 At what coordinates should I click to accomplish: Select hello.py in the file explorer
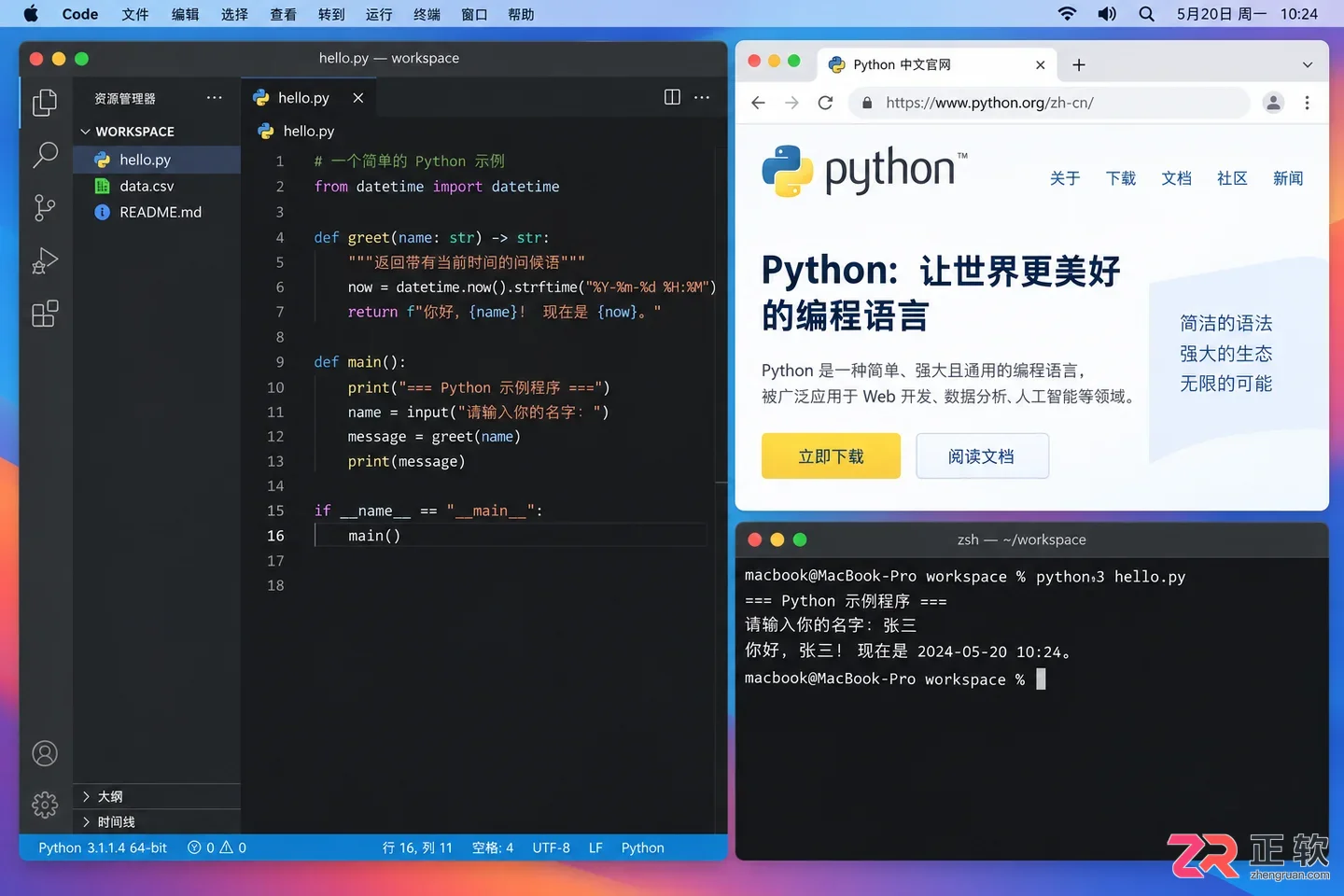tap(157, 160)
